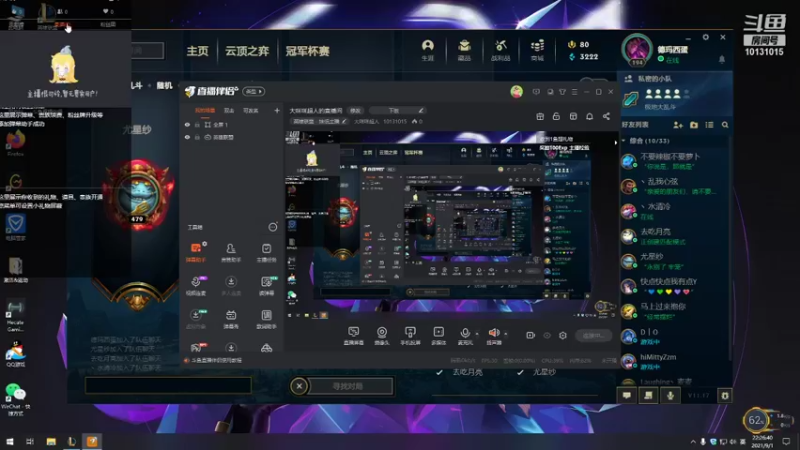
Task: Open Douyu stream settings gear beside start button
Action: click(563, 335)
